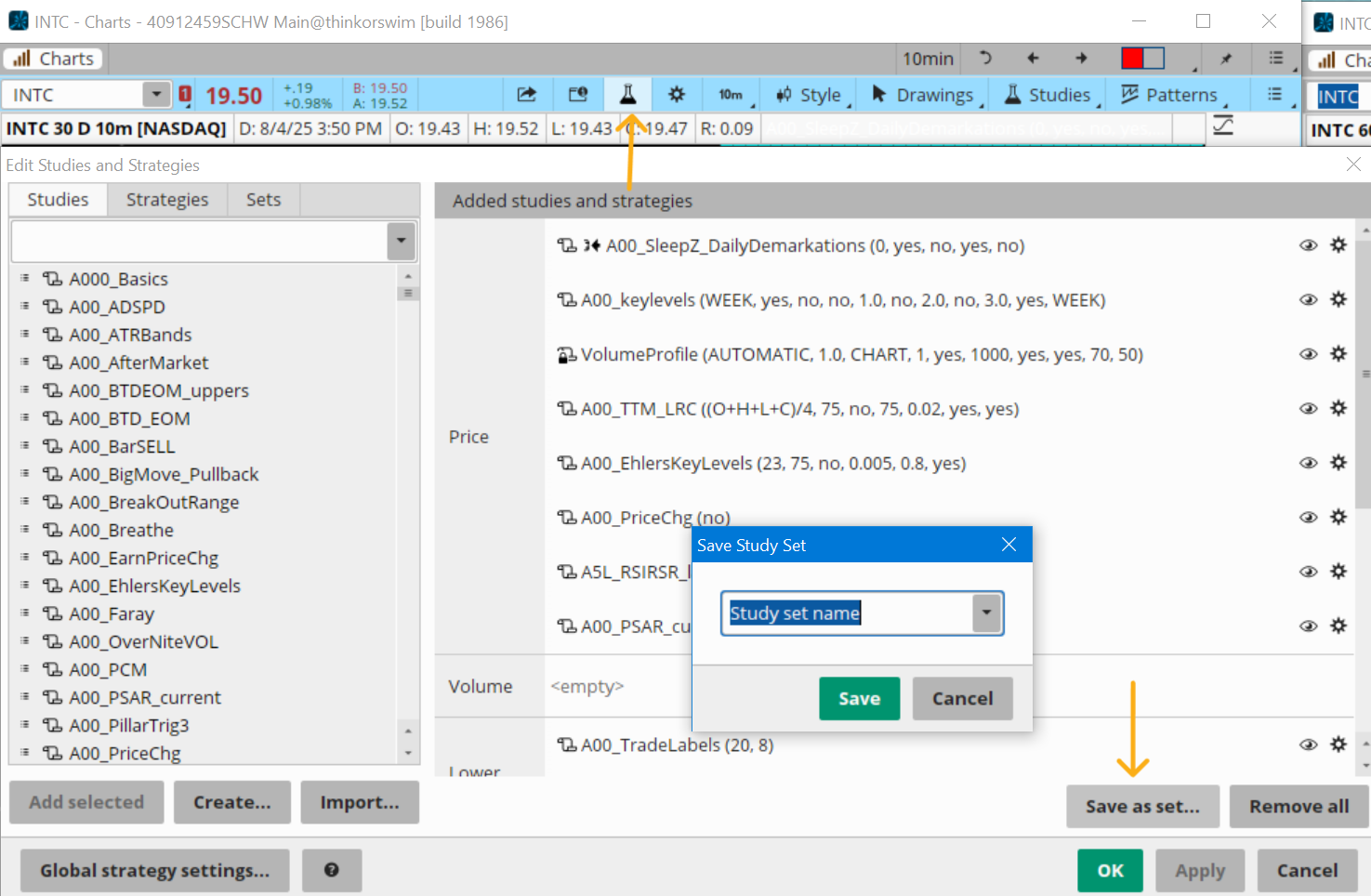
Task: Click the red and blue color swatch
Action: click(x=1142, y=59)
